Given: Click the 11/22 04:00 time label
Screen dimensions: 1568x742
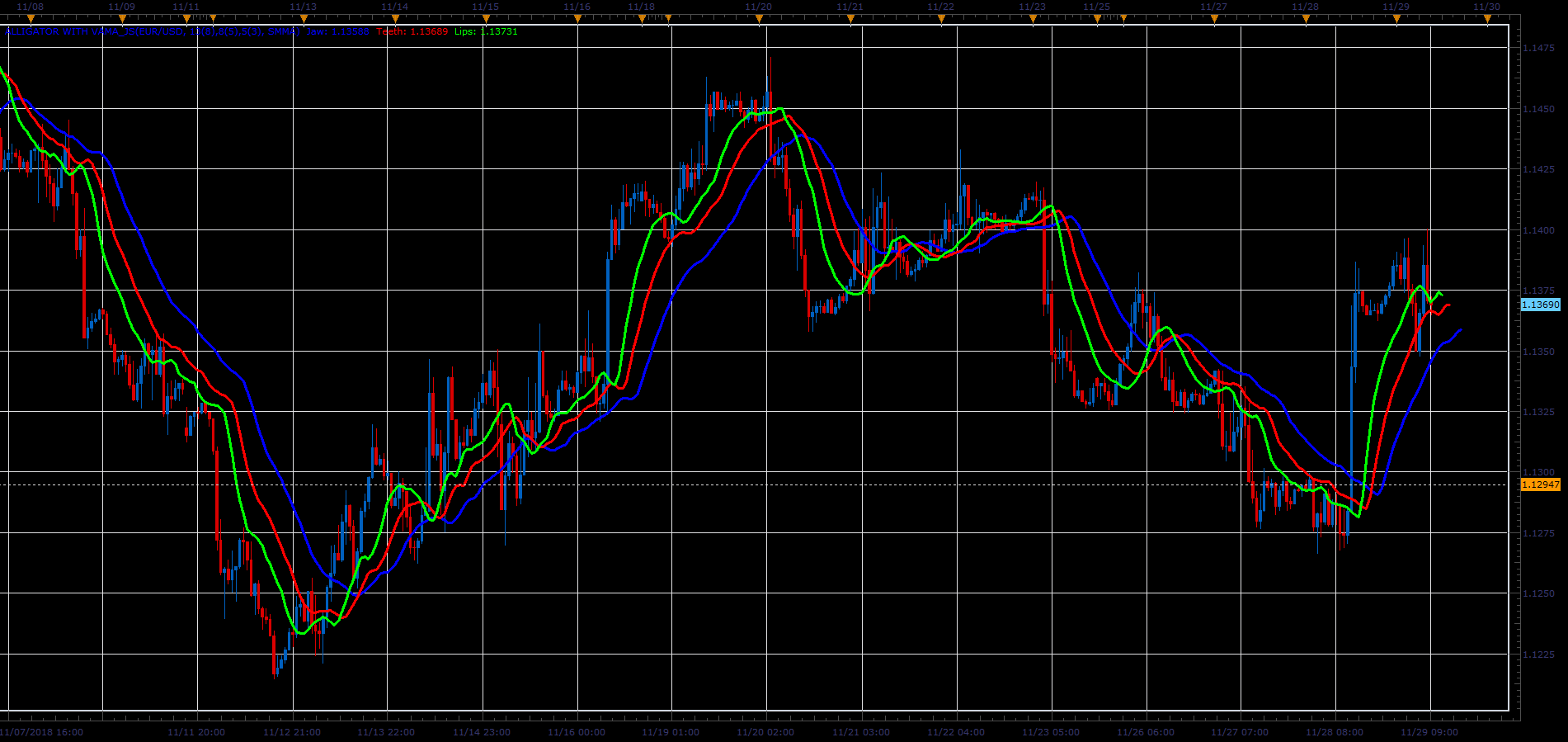Looking at the screenshot, I should [956, 732].
